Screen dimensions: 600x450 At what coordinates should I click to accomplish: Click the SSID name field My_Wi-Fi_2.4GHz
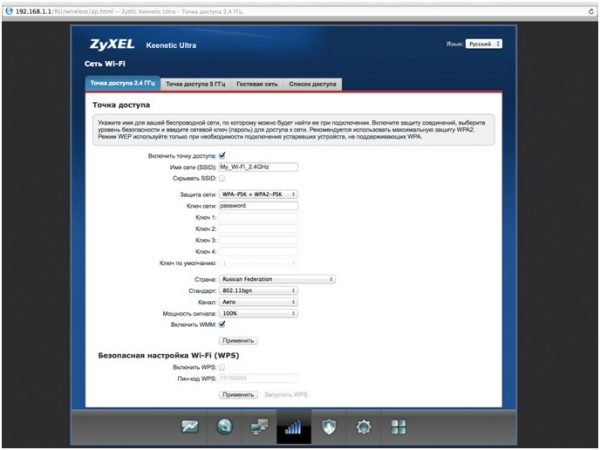click(x=258, y=167)
